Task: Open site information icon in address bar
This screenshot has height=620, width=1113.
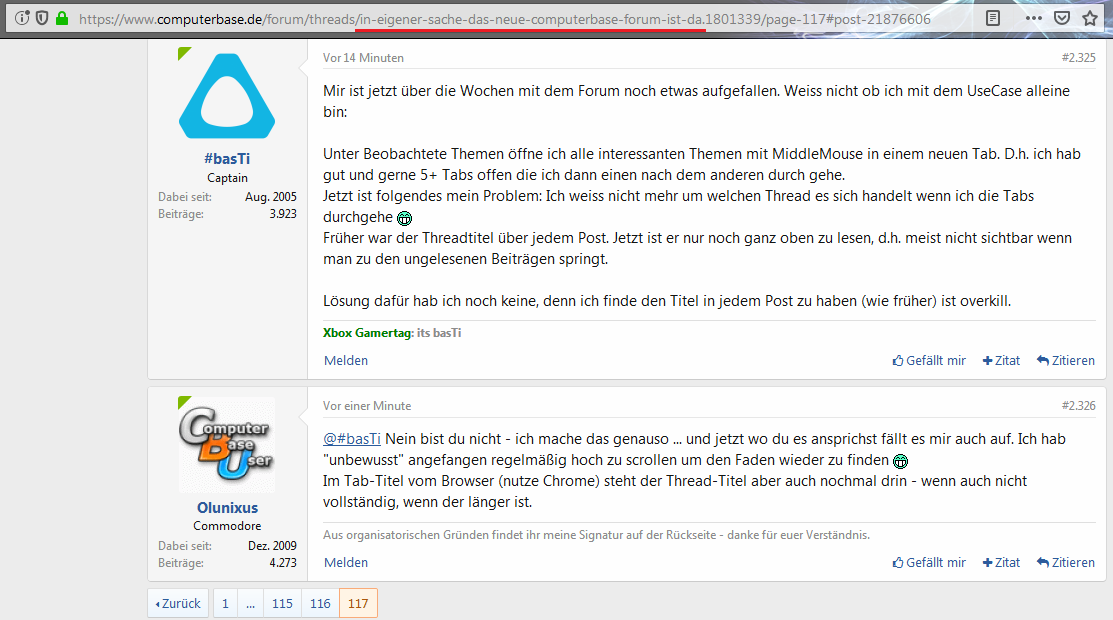Action: tap(22, 18)
